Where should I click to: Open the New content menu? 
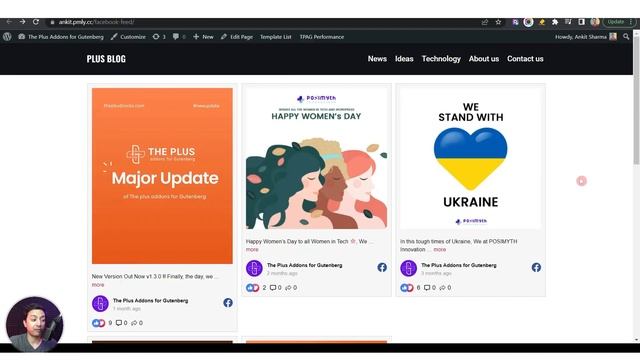[203, 37]
